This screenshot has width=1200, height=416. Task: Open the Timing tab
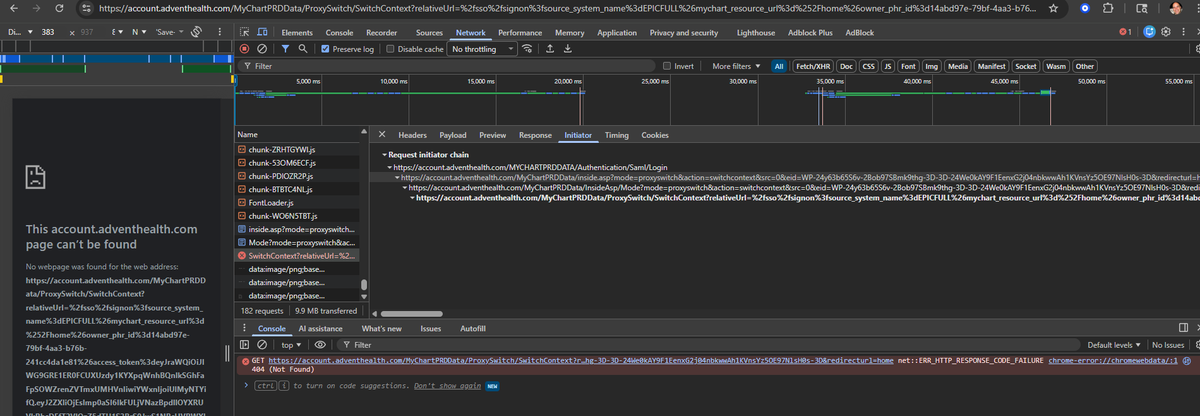coord(617,135)
